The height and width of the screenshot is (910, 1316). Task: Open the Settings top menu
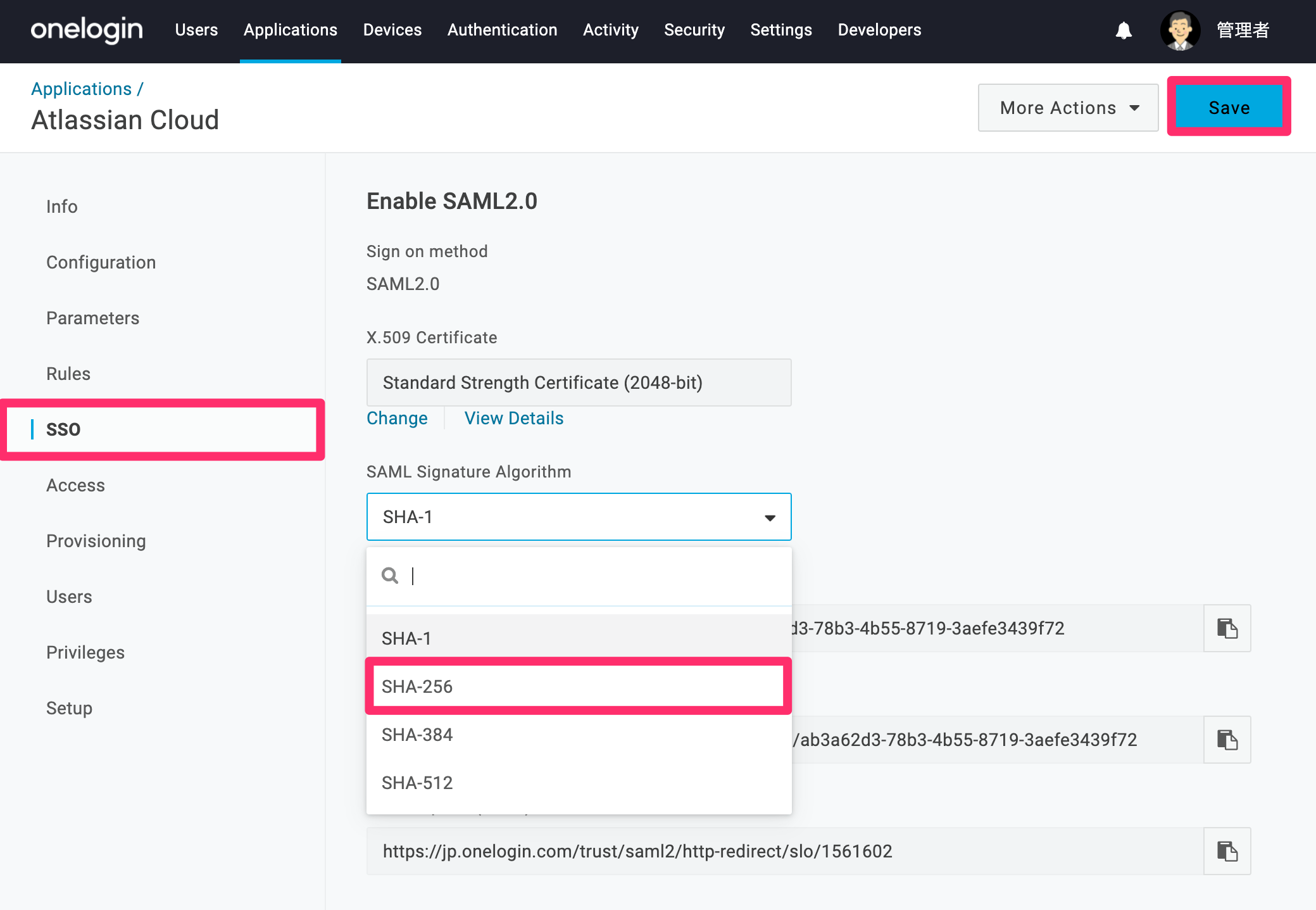781,30
